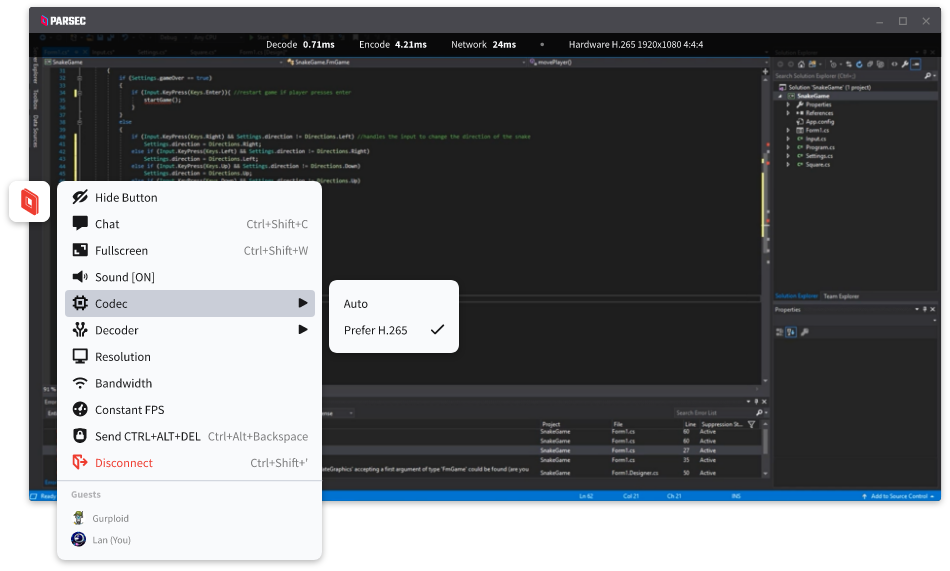
Task: Click the Solution Explorer search magnifier icon
Action: [928, 76]
